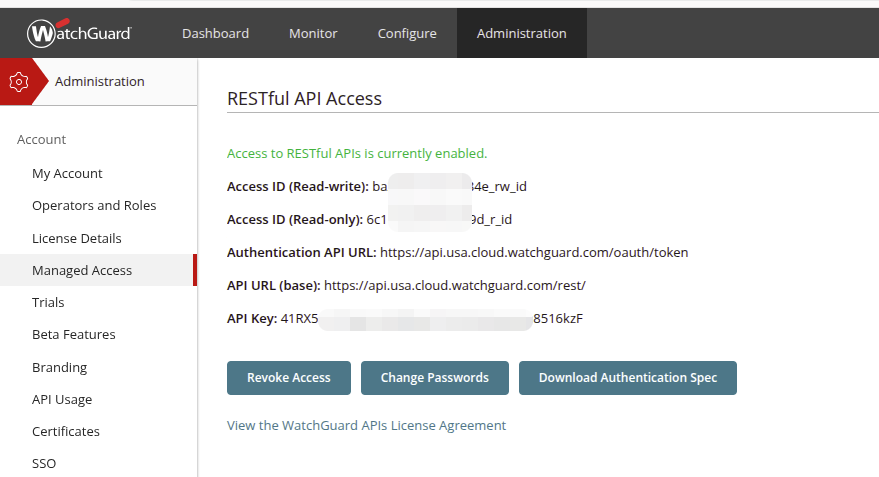Go to Branding settings
Screen dimensions: 879x477
(59, 368)
